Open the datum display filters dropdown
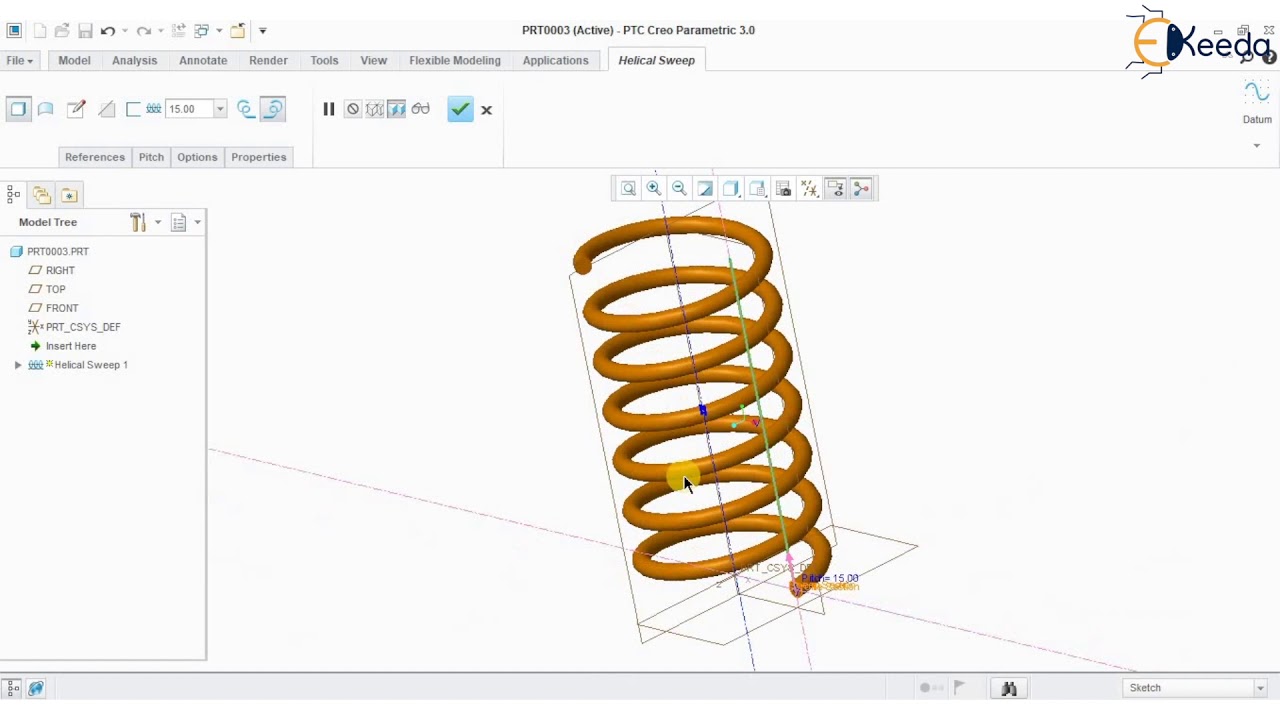This screenshot has width=1280, height=720. [x=810, y=188]
